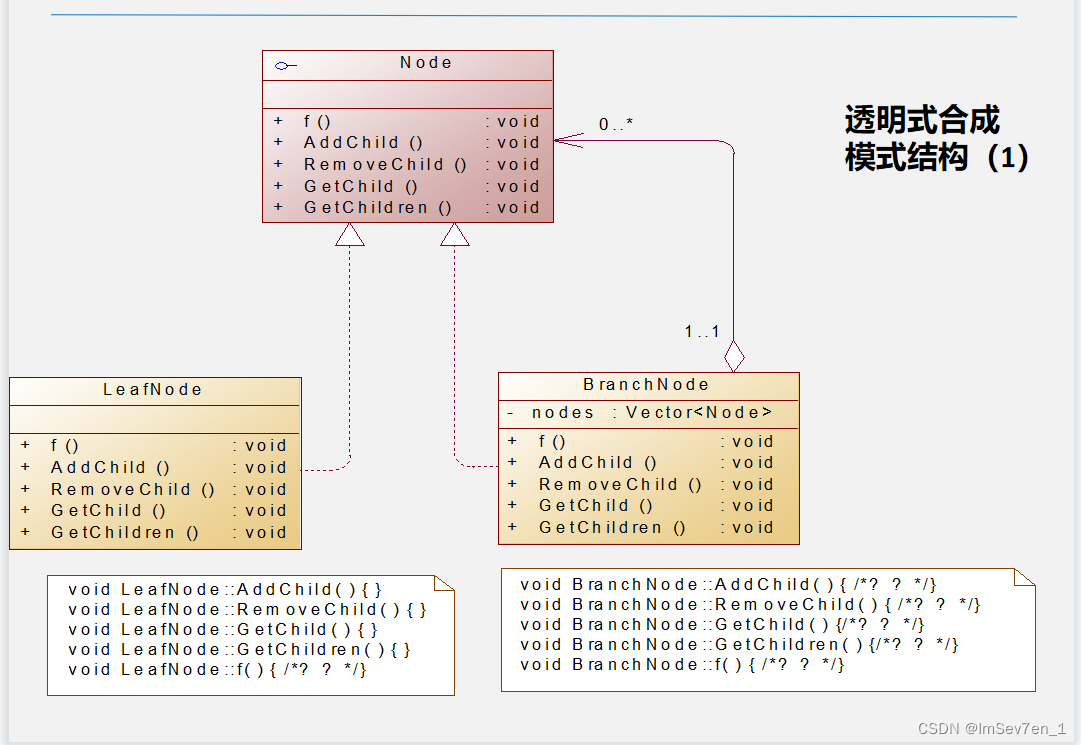Select GetChild() in the BranchNode class
1081x745 pixels.
641,506
